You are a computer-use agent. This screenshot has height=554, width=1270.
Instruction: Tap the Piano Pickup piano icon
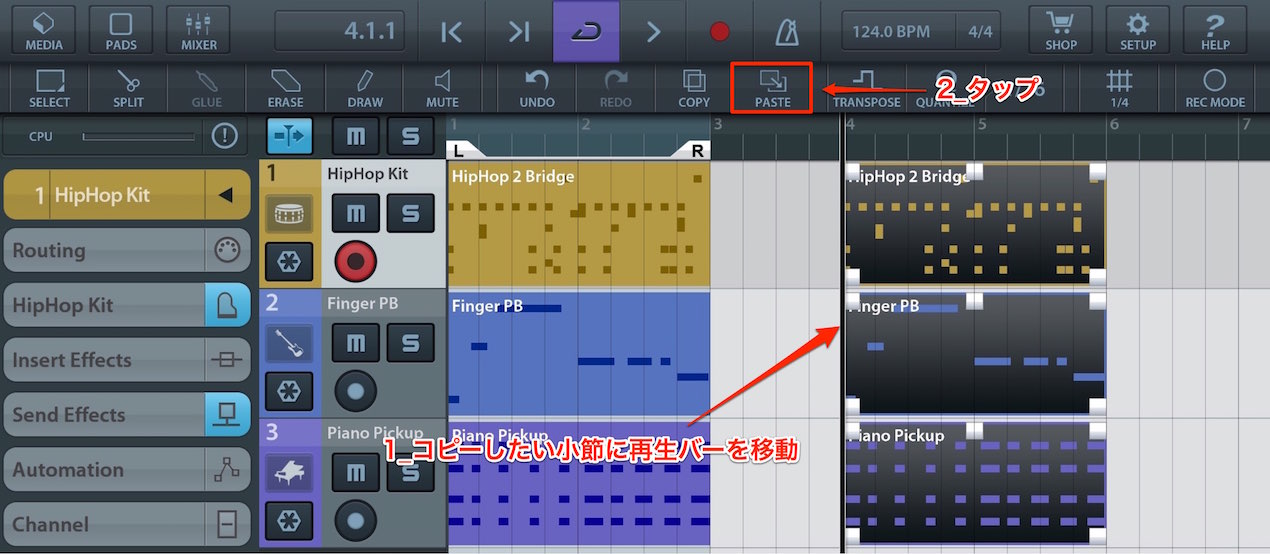click(289, 472)
